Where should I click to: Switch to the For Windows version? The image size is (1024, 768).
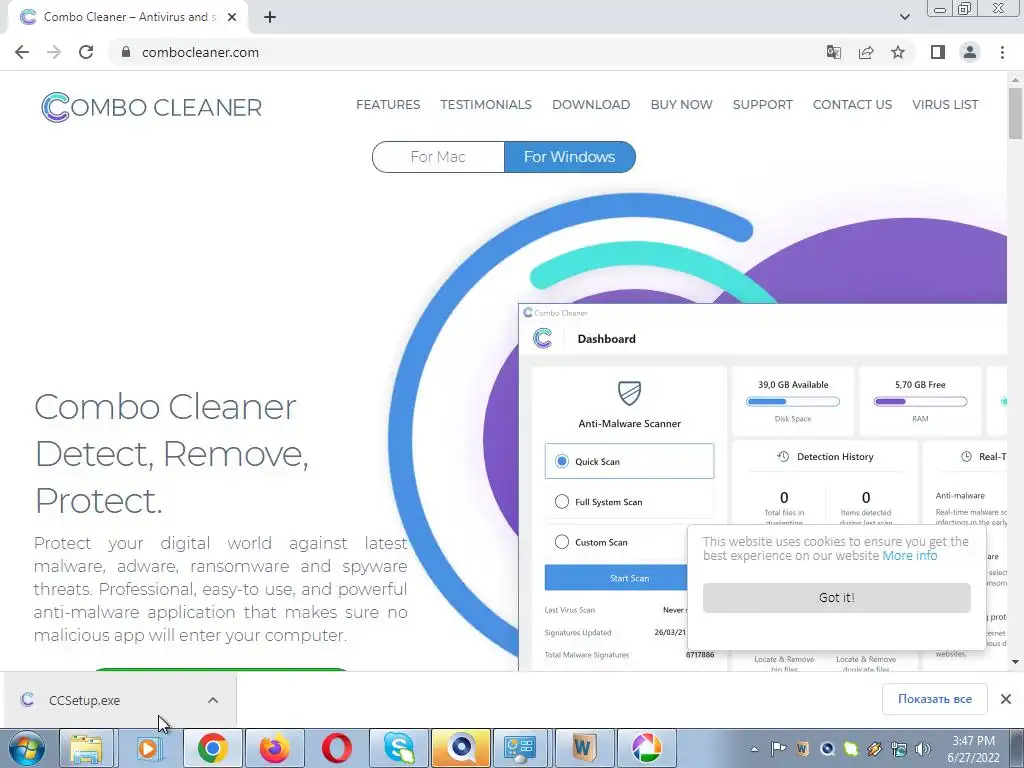coord(569,157)
